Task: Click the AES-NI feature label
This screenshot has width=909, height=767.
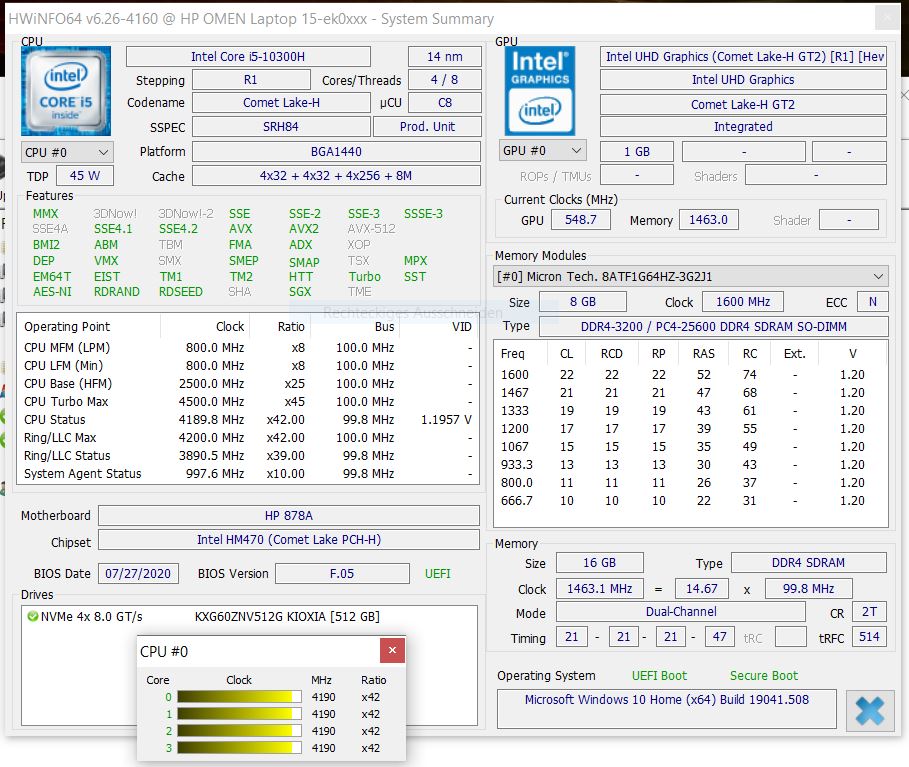Action: 52,292
